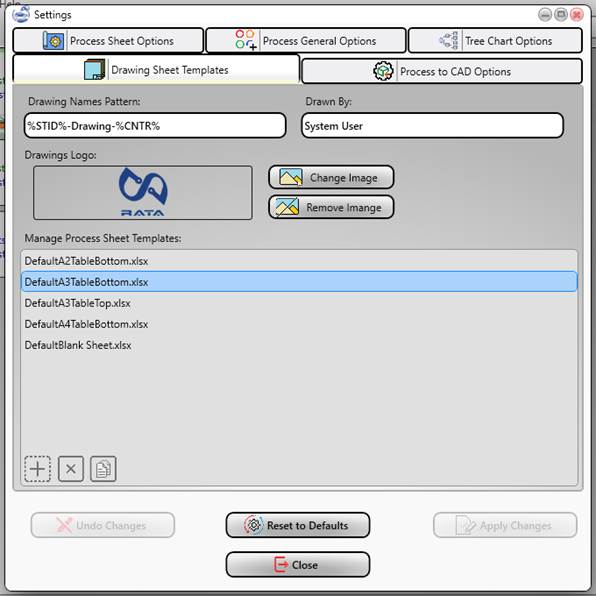Screen dimensions: 596x596
Task: Click the RATA drawings logo preview
Action: [x=143, y=192]
